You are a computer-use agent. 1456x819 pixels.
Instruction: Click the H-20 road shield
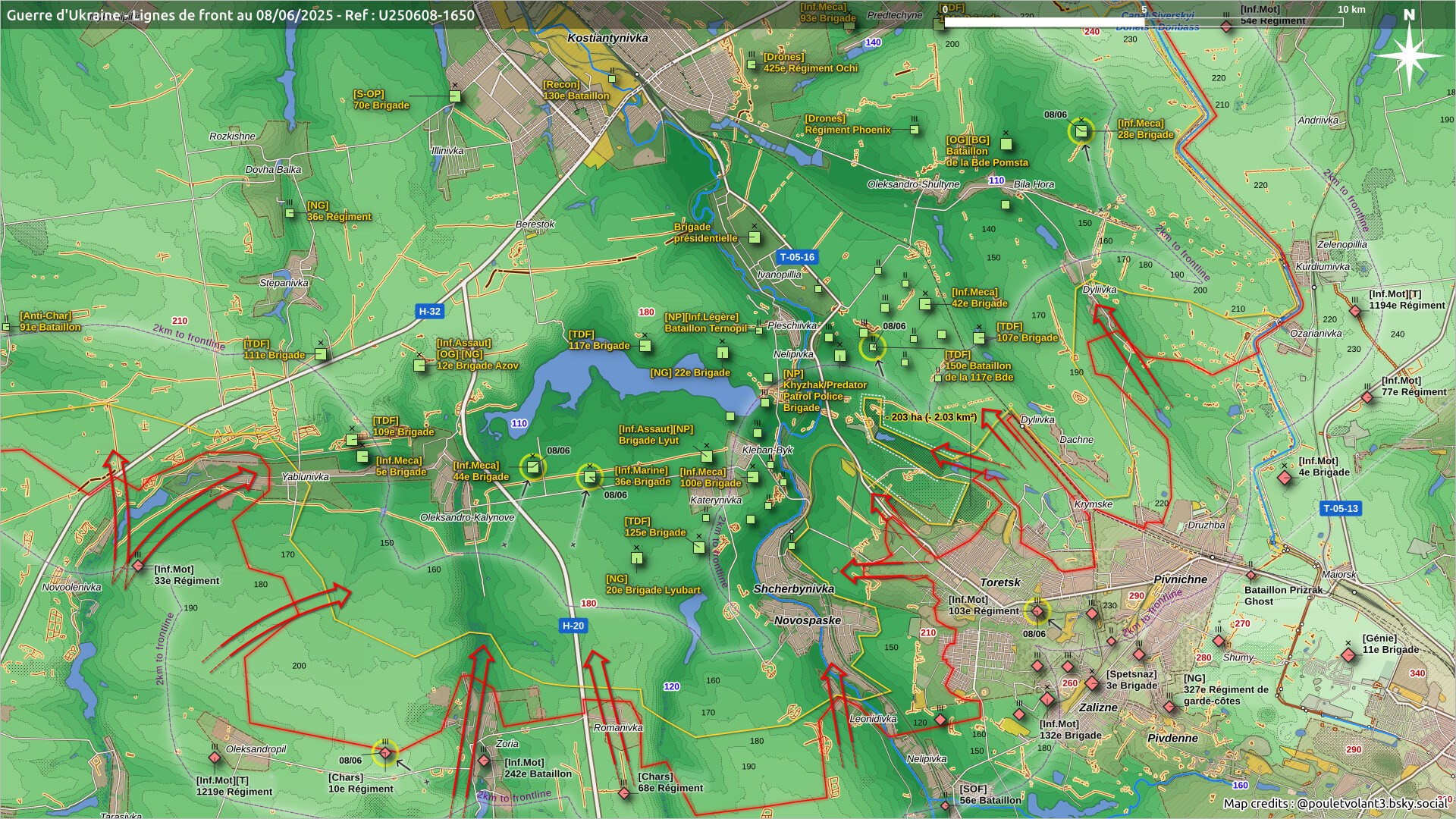point(573,626)
